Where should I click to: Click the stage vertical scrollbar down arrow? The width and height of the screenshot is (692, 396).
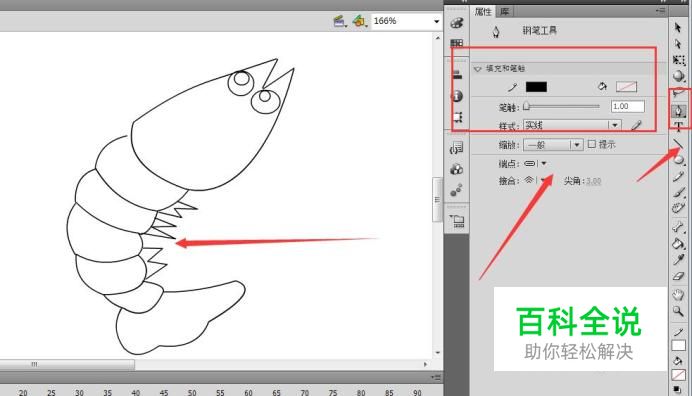pyautogui.click(x=437, y=353)
